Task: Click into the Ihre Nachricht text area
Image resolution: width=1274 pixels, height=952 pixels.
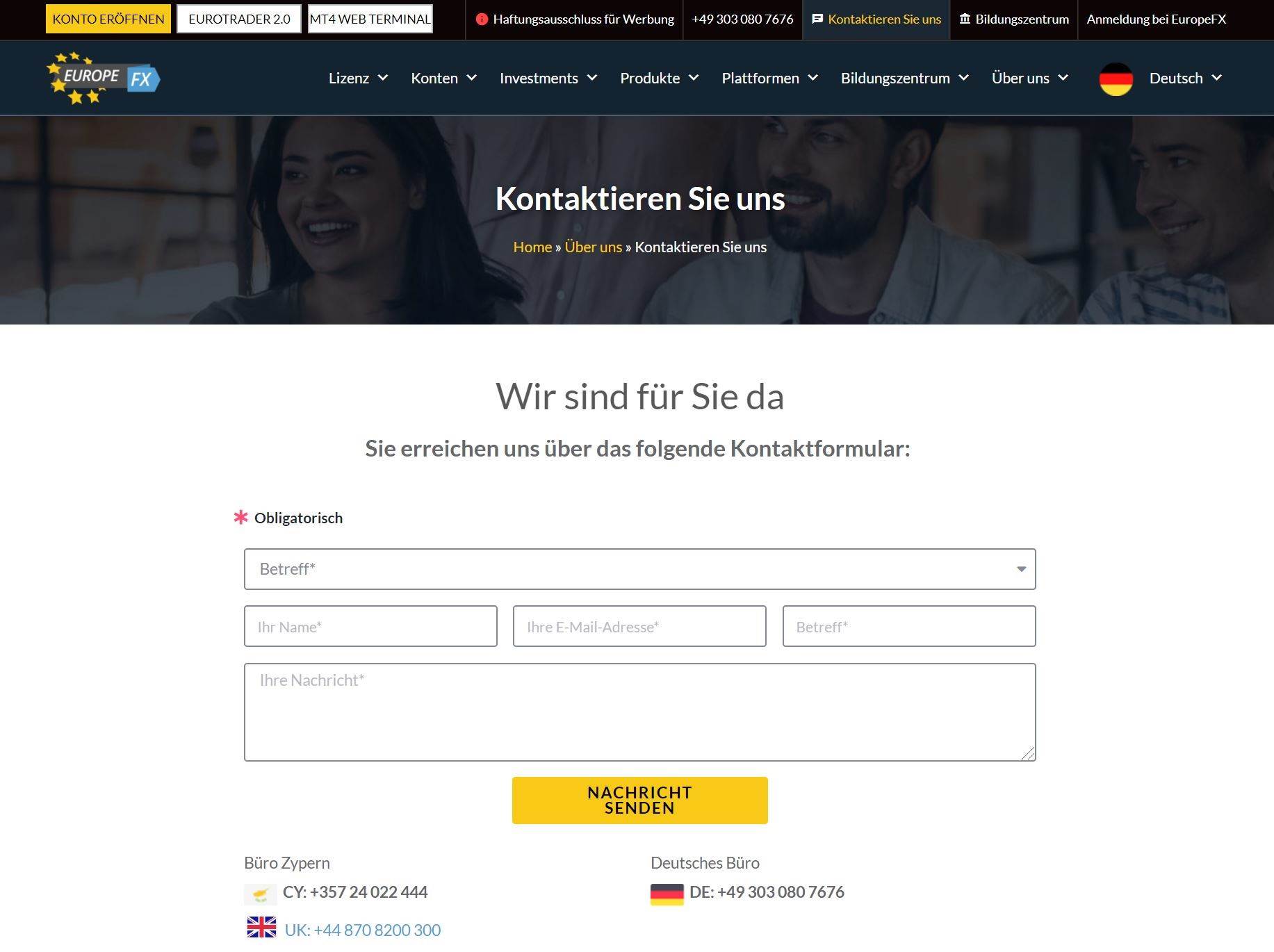Action: click(639, 712)
